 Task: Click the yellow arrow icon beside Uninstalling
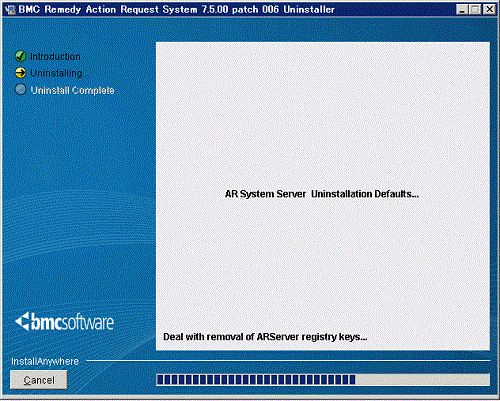coord(21,73)
